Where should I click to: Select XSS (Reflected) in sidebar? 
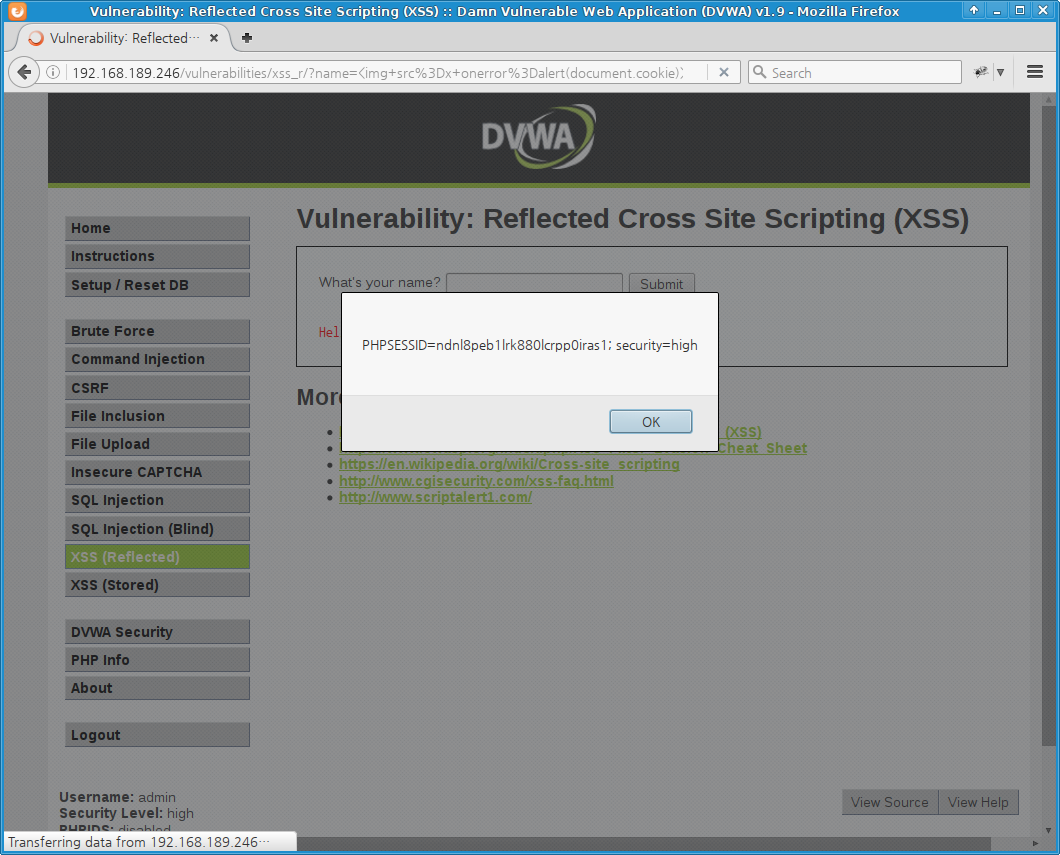(158, 557)
